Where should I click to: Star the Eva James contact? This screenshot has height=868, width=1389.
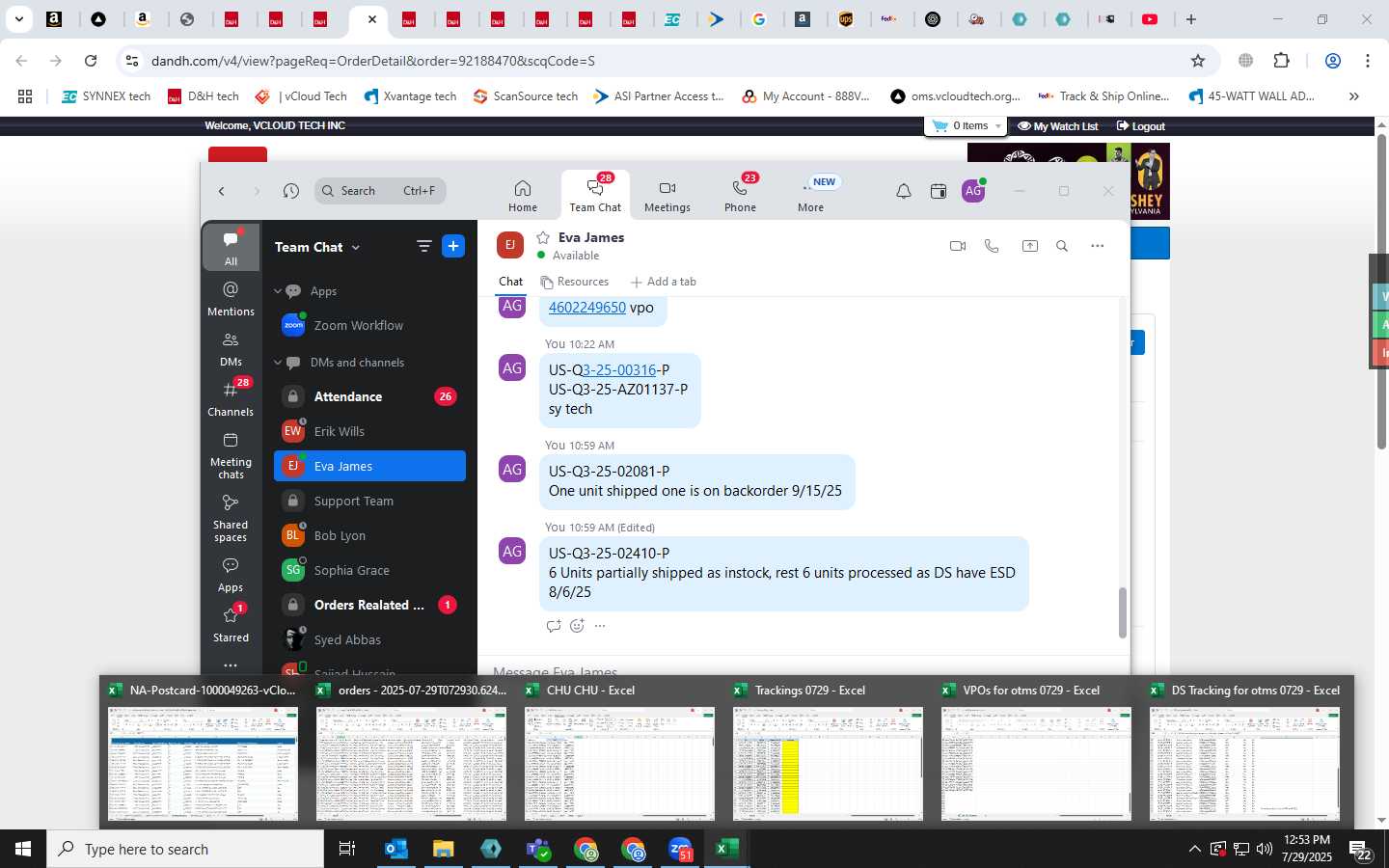(x=543, y=237)
